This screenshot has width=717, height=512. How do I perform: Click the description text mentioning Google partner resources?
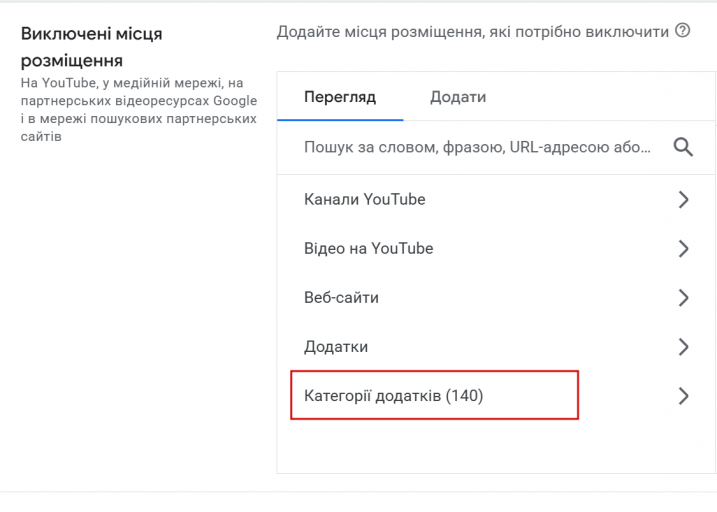139,110
